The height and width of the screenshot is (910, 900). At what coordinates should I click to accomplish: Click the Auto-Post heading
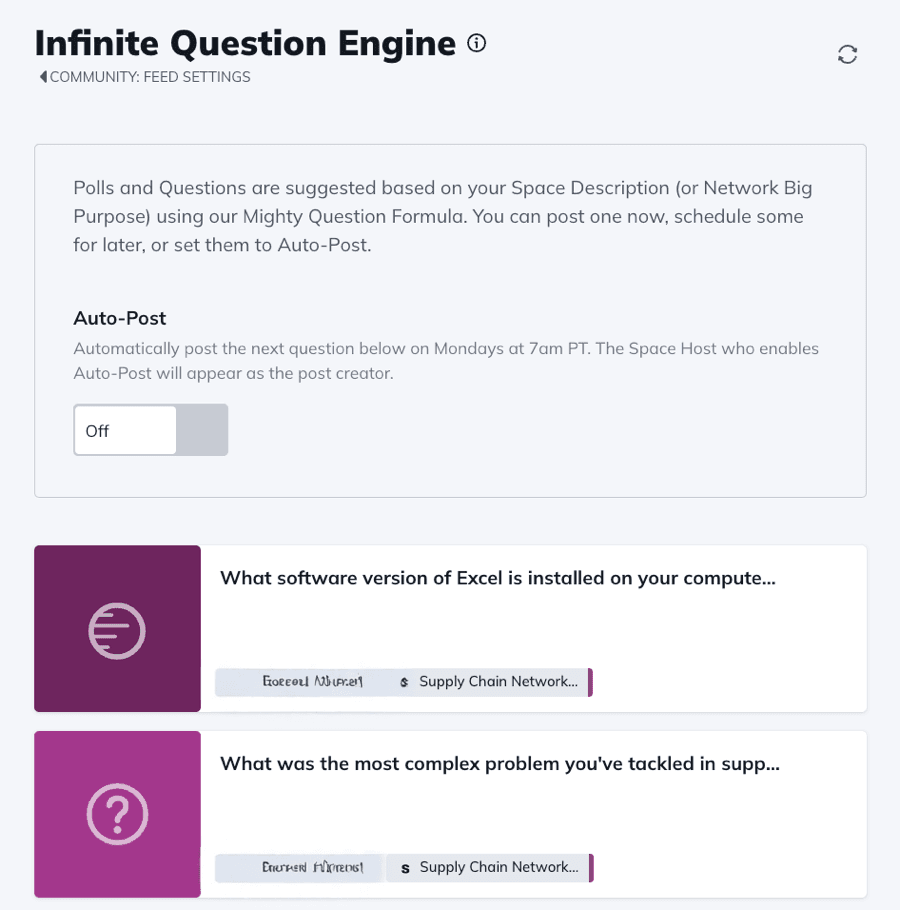120,318
